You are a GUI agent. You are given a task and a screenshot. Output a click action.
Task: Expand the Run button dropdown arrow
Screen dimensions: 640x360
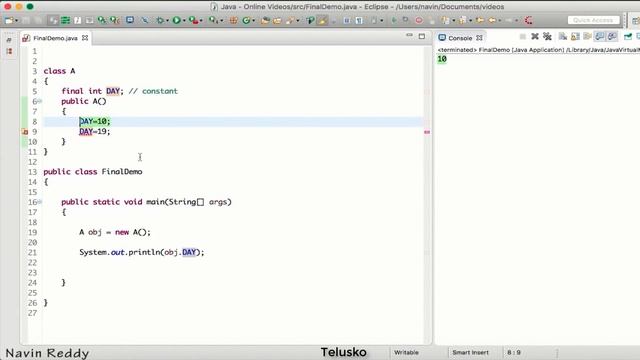184,20
